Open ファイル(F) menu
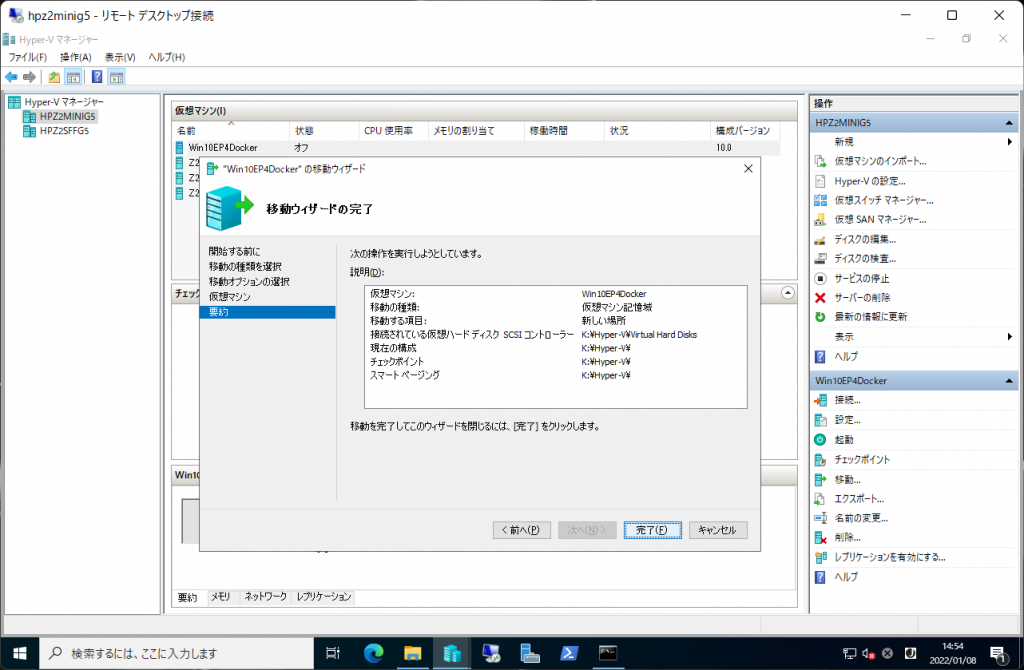Viewport: 1024px width, 670px height. coord(27,57)
